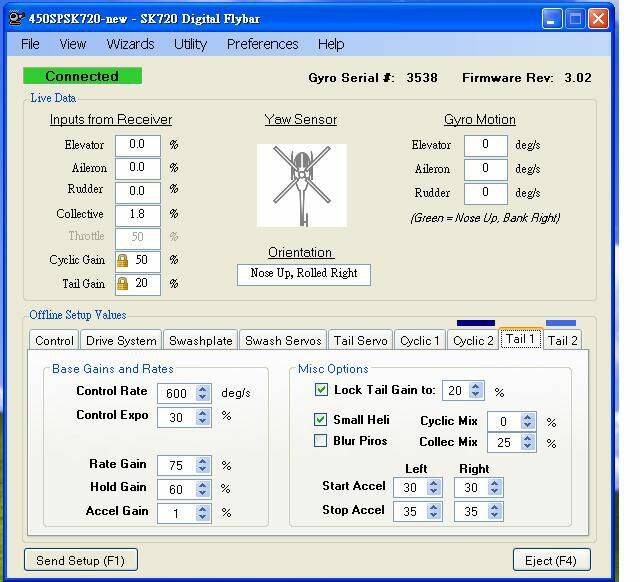Decrease Control Rate with down arrow
Viewport: 640px width, 582px height.
click(203, 398)
